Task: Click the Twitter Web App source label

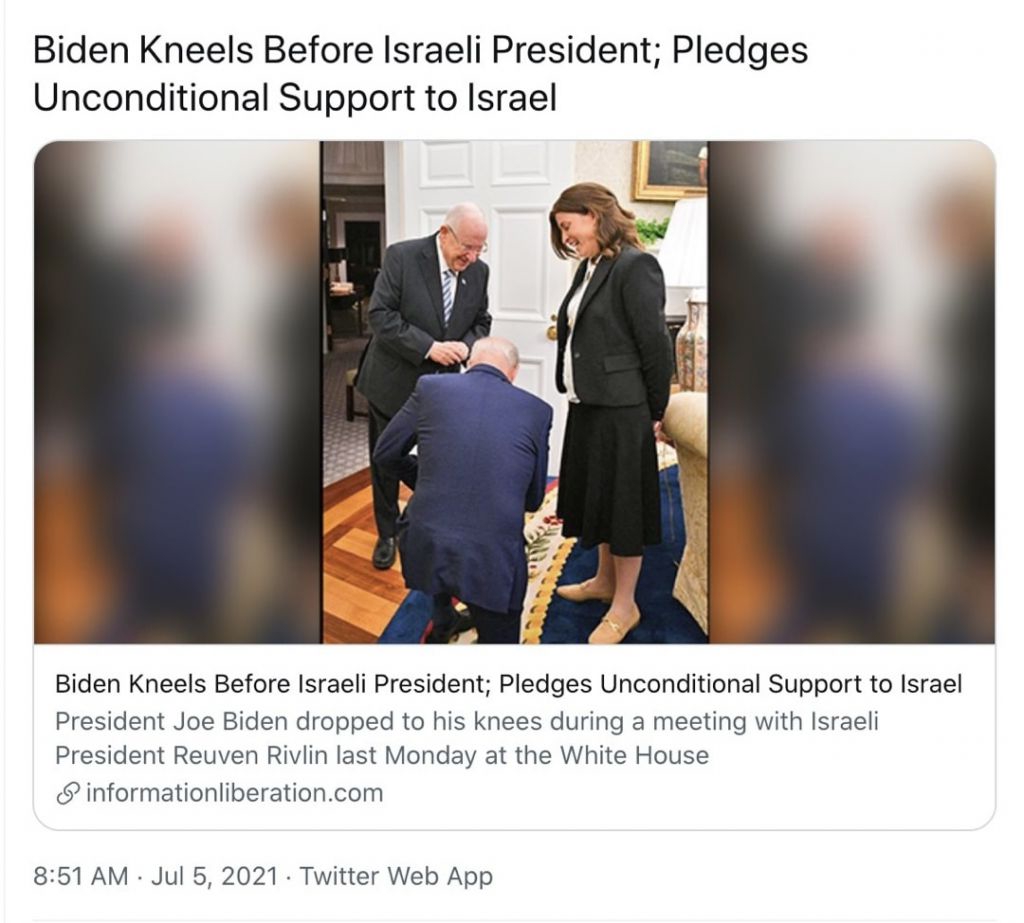Action: 396,876
